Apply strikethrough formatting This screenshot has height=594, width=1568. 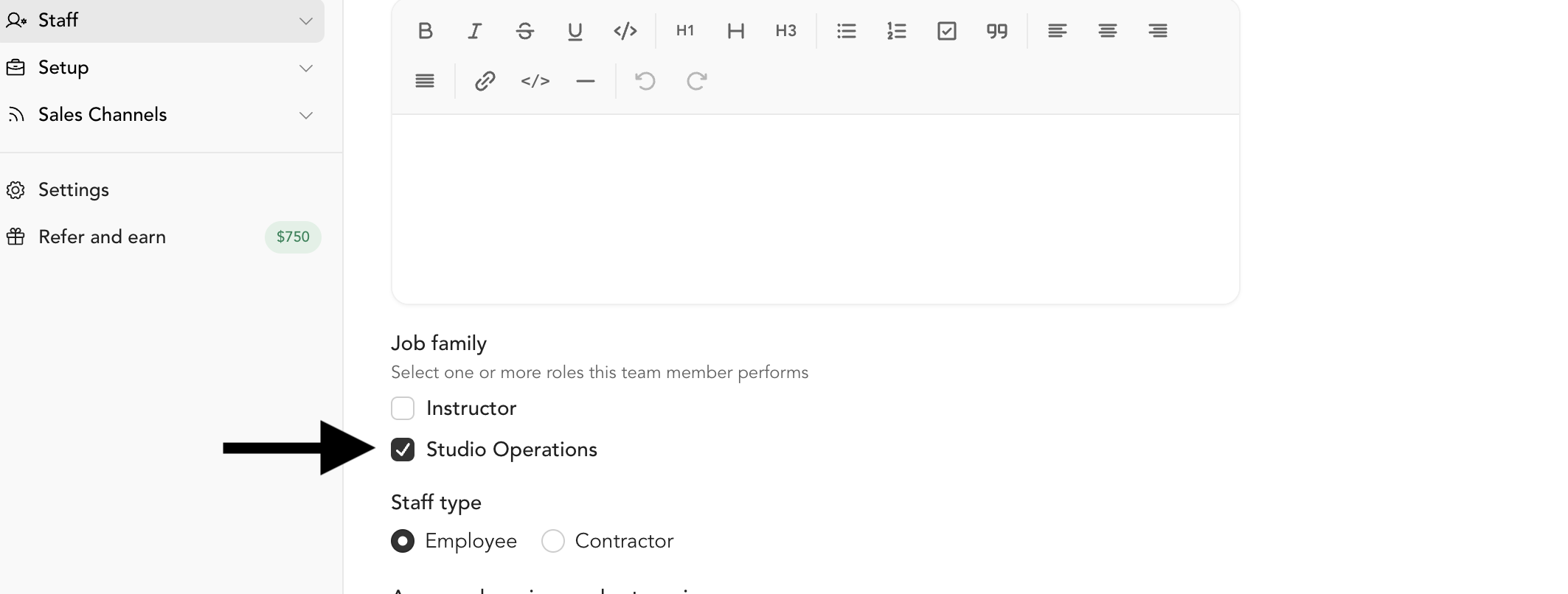(x=525, y=31)
